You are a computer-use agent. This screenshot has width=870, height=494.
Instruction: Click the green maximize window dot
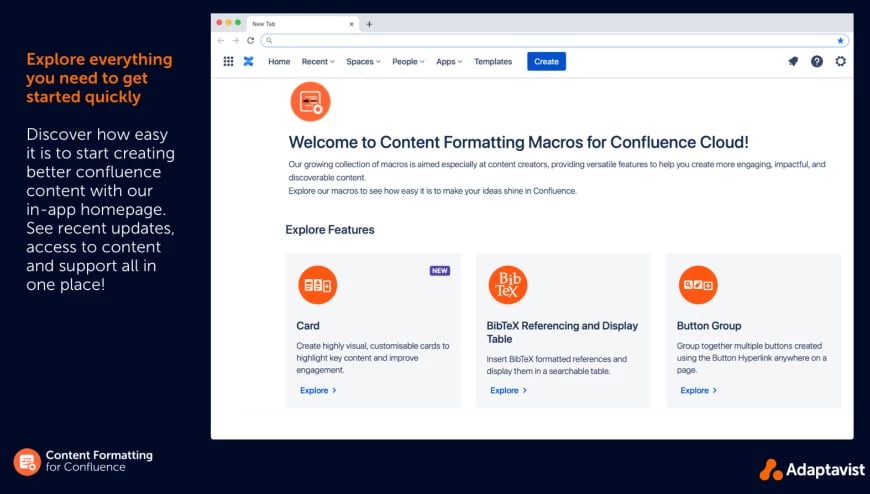click(238, 23)
